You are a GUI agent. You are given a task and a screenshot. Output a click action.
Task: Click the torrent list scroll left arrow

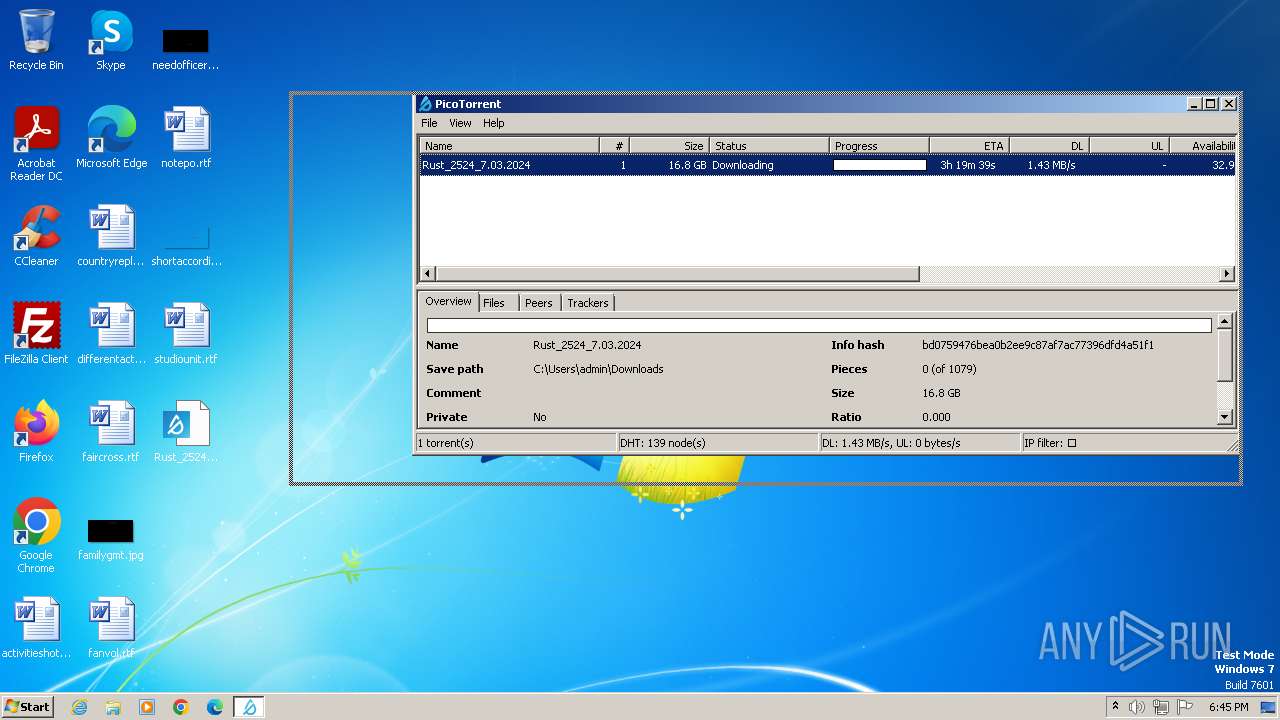[427, 273]
